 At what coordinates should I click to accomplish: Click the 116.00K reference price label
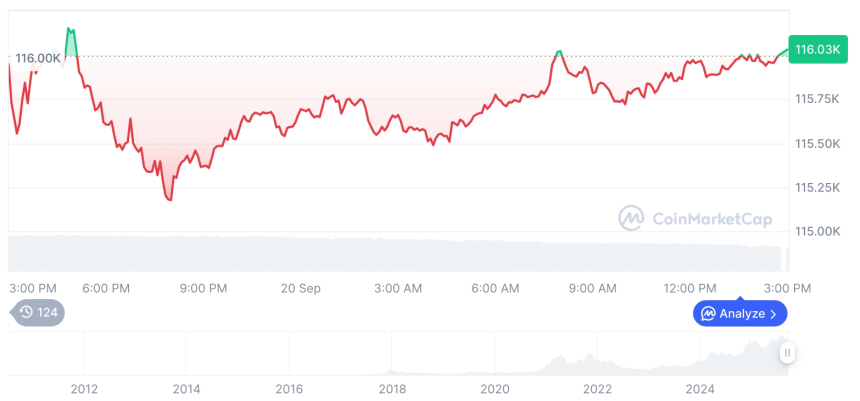[38, 60]
